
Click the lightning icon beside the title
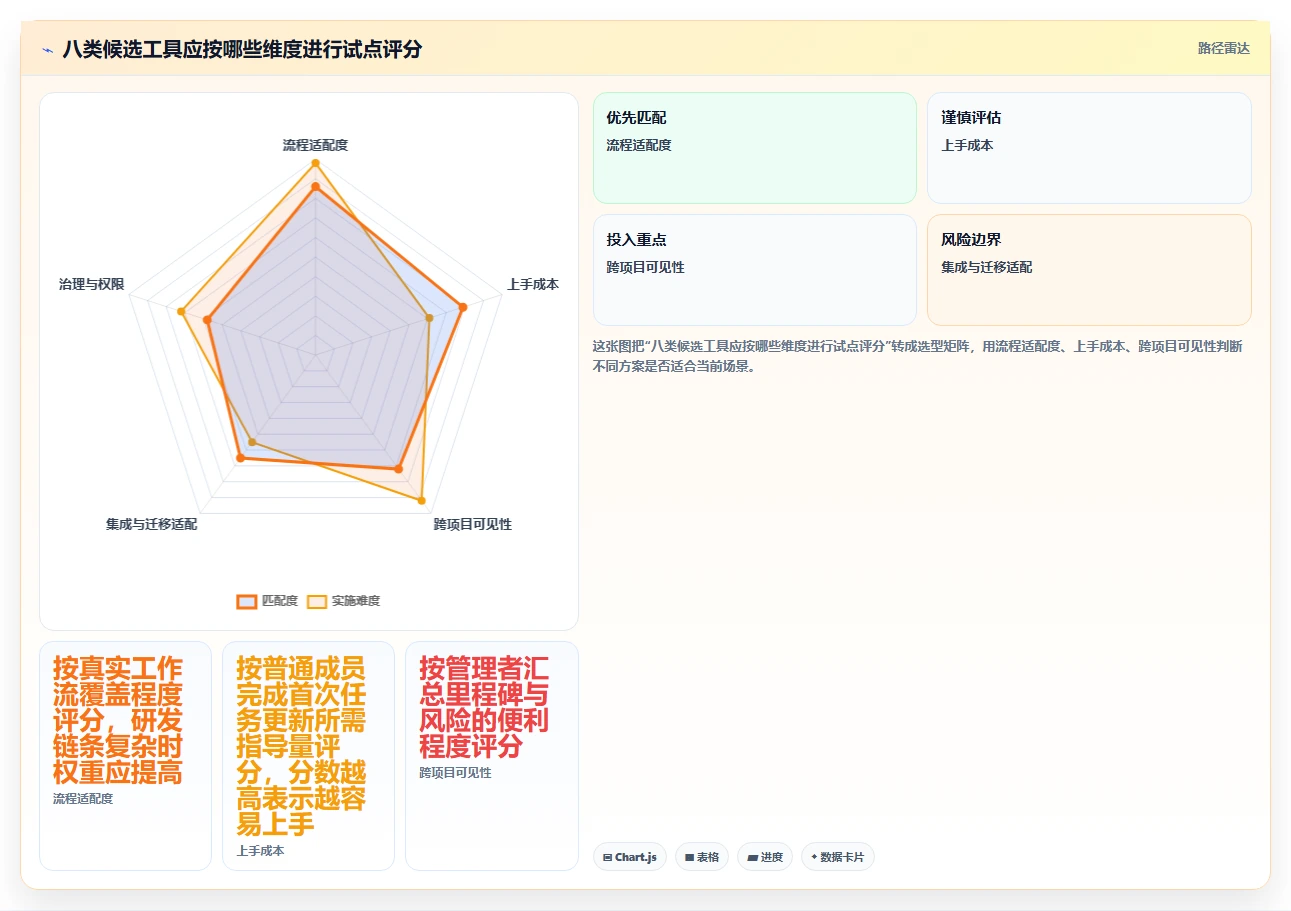coord(47,50)
